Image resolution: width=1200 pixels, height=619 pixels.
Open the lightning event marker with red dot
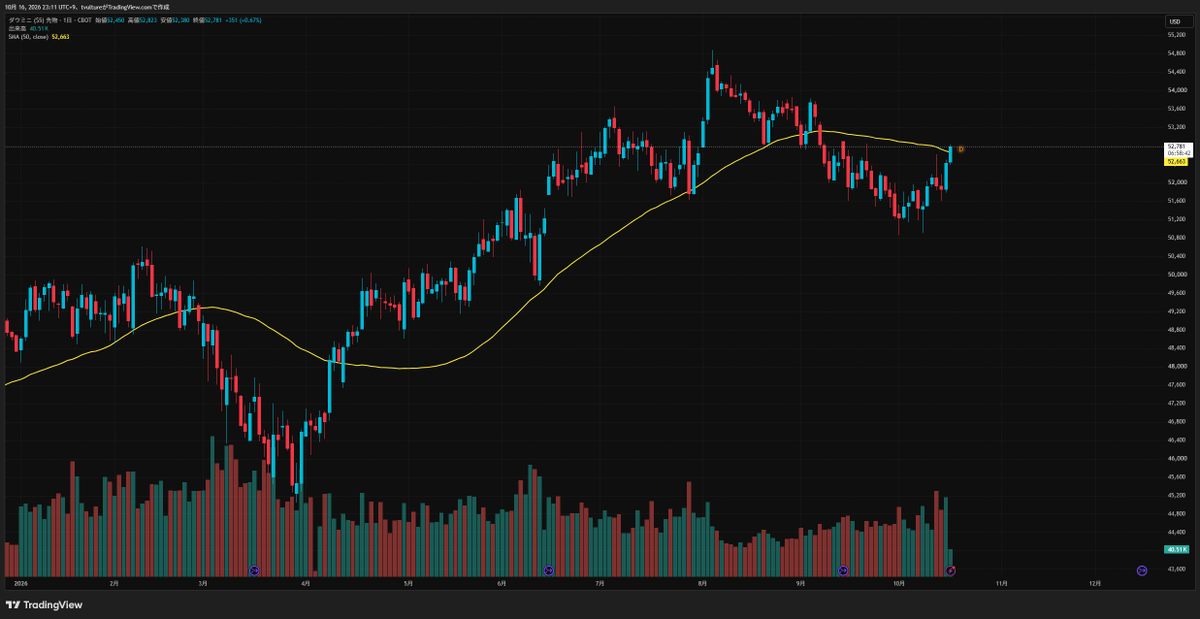[x=951, y=570]
